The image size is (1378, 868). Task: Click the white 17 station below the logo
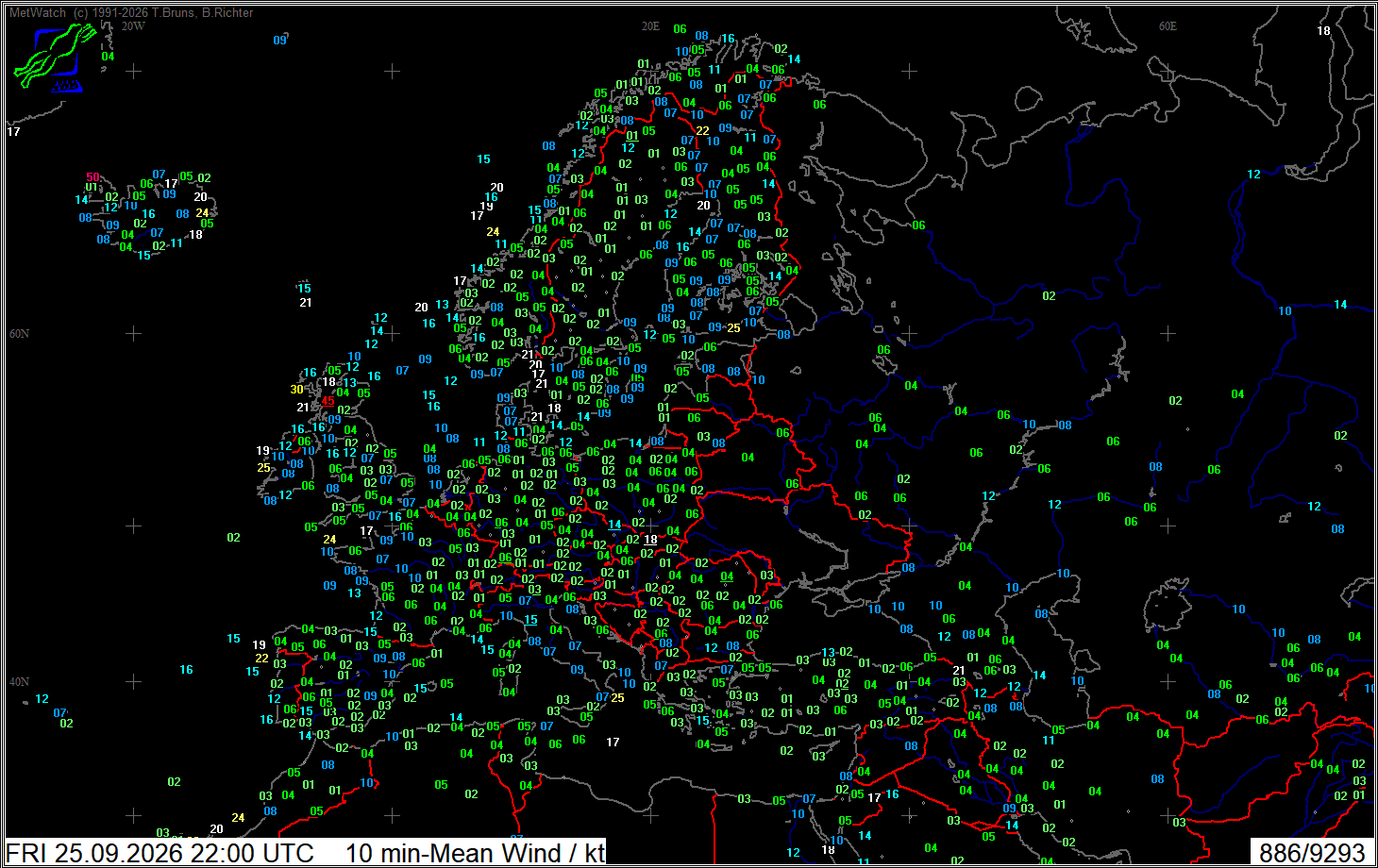(13, 131)
